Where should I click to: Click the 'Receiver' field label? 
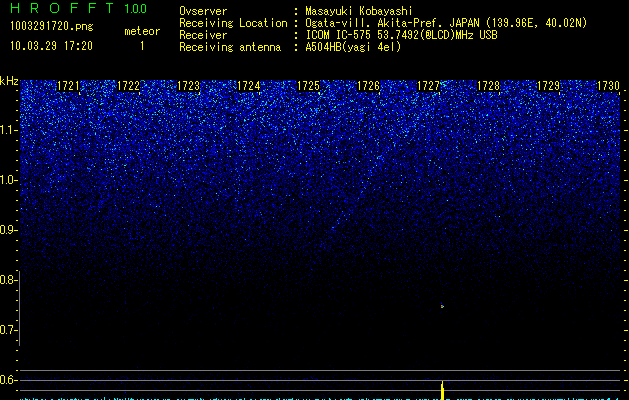click(x=203, y=35)
